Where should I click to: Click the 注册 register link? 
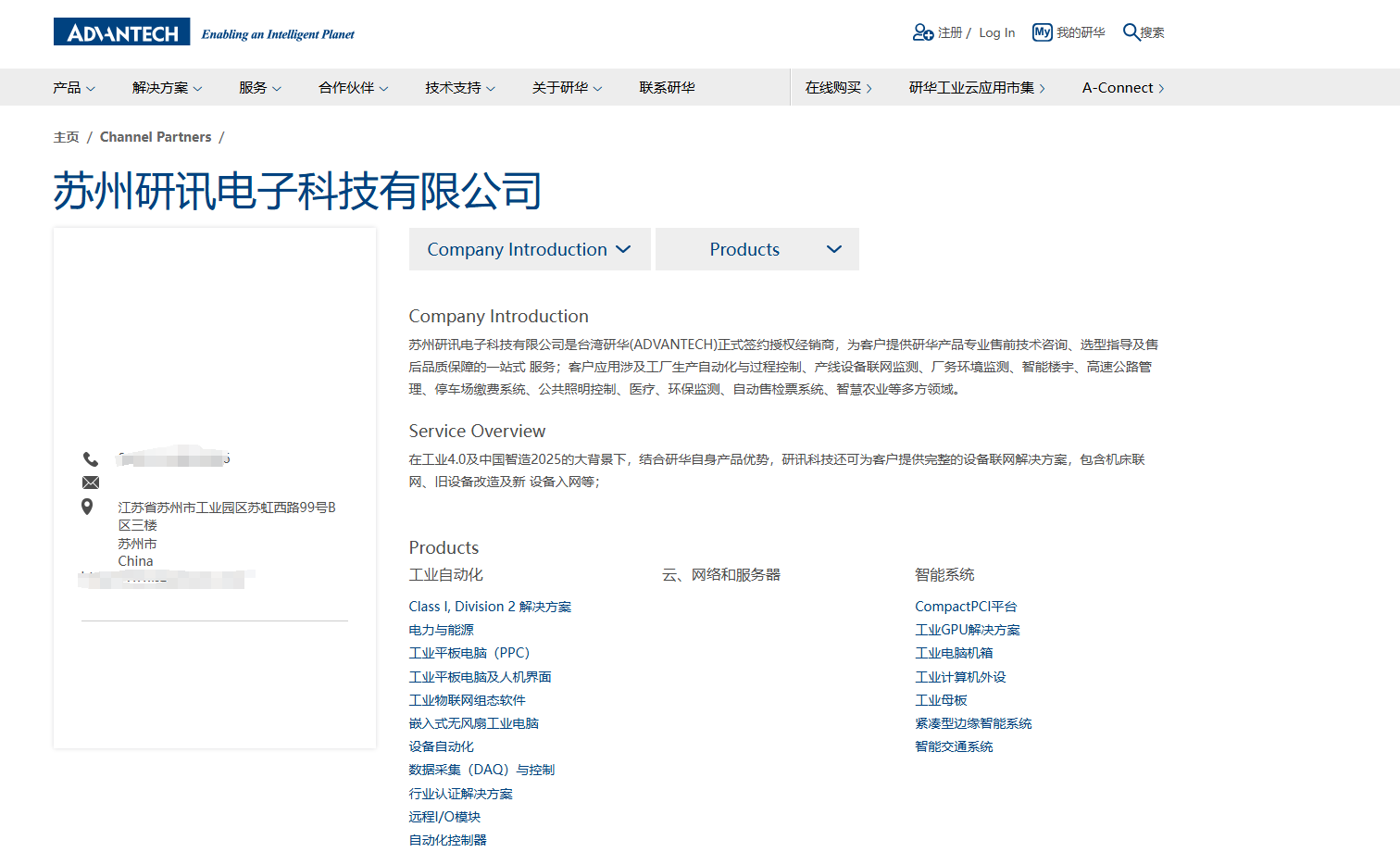pos(950,32)
